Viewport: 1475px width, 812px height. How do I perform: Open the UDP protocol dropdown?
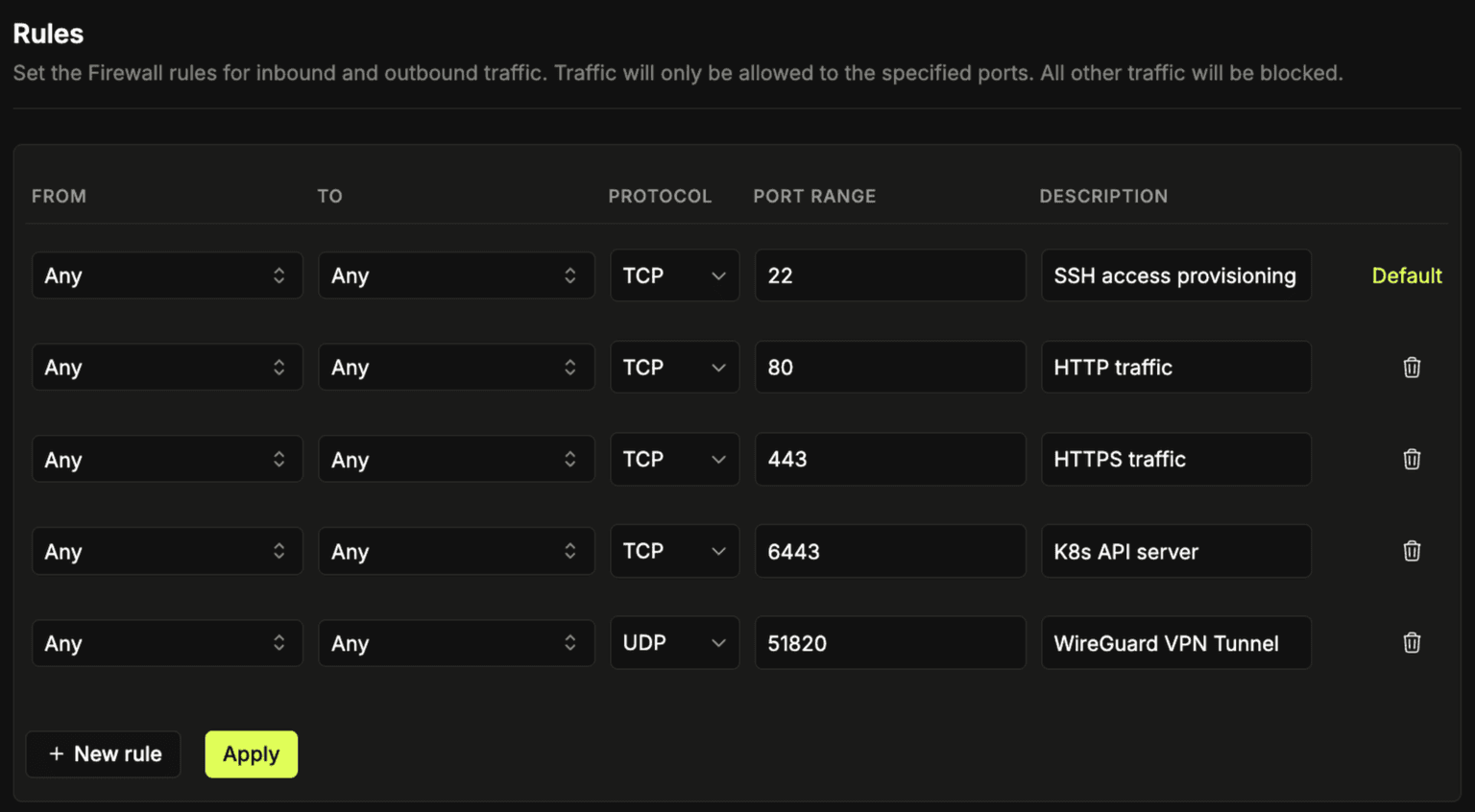coord(674,642)
